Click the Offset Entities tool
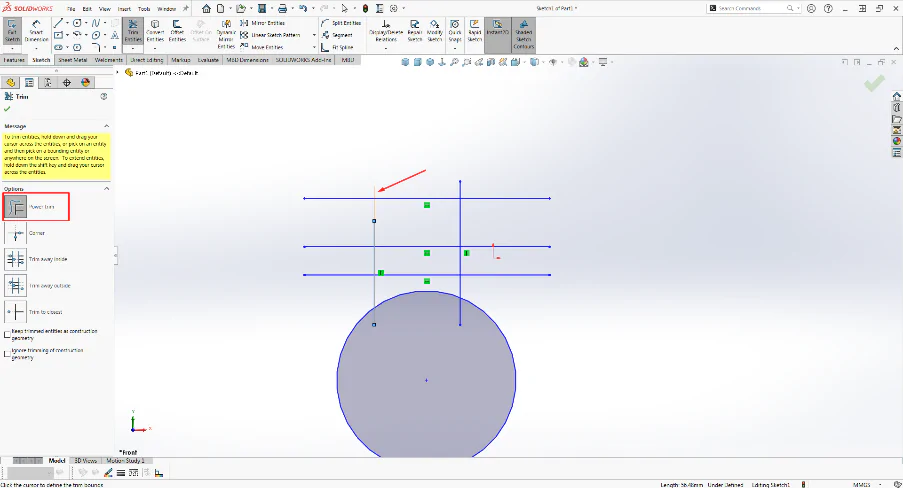Screen dimensions: 903x488 coord(177,31)
